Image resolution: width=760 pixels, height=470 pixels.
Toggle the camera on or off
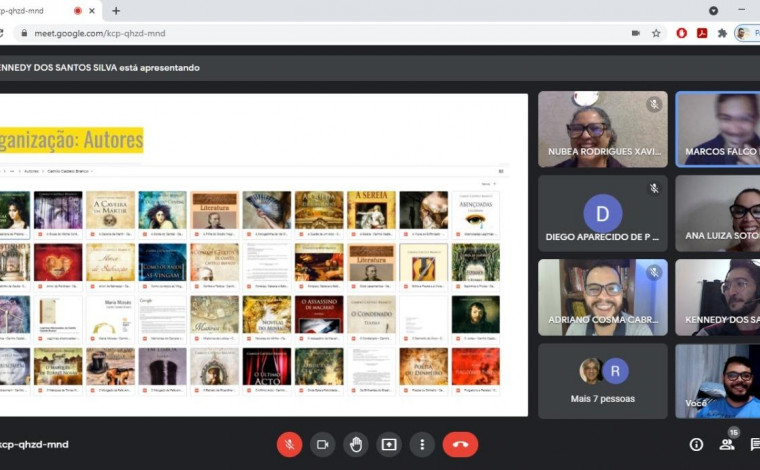322,445
